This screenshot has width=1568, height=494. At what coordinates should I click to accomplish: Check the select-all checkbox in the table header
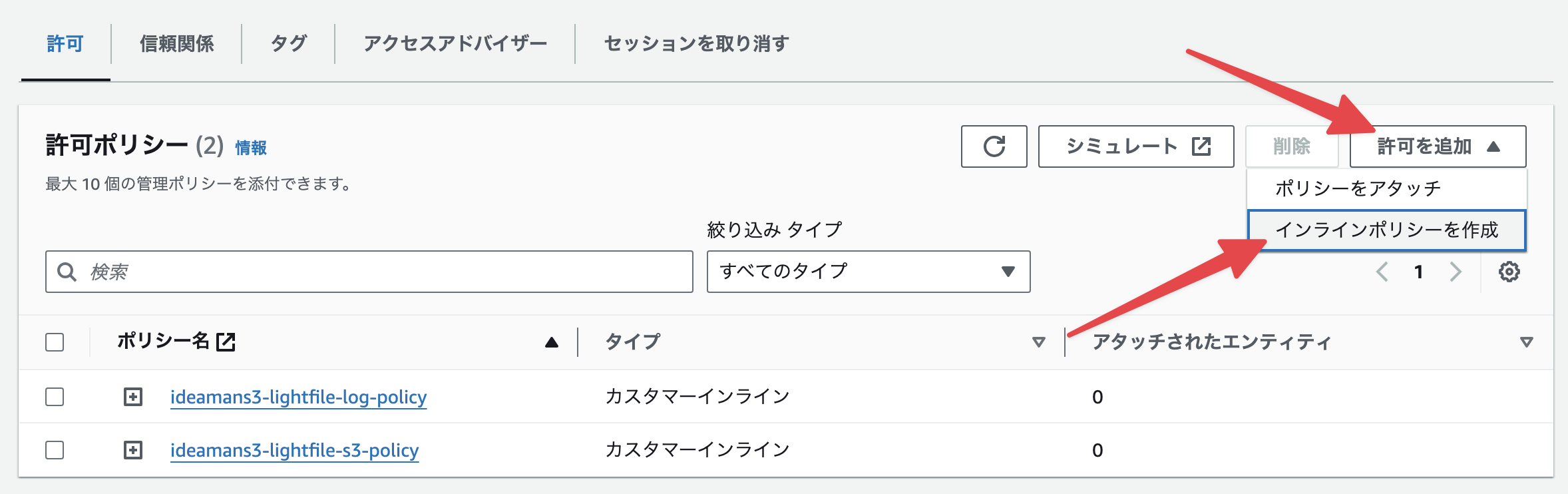54,342
